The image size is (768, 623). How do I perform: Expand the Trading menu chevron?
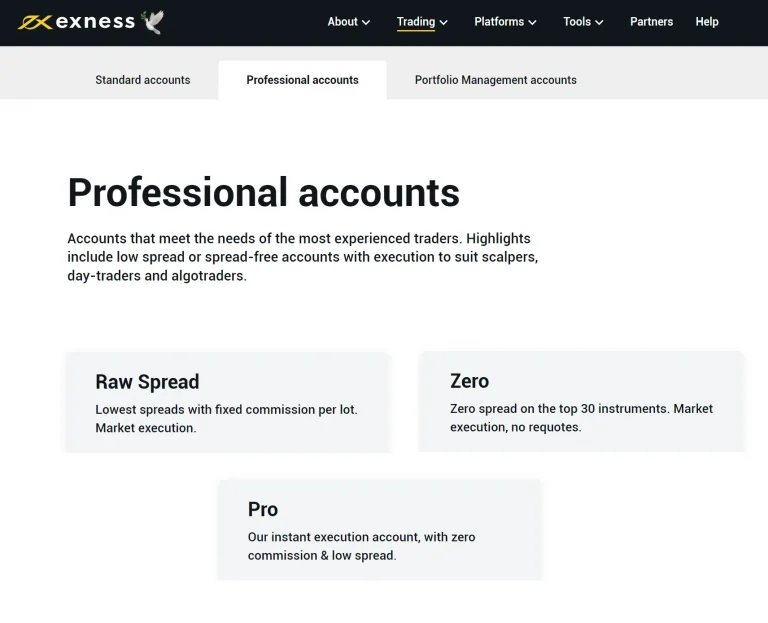tap(444, 23)
